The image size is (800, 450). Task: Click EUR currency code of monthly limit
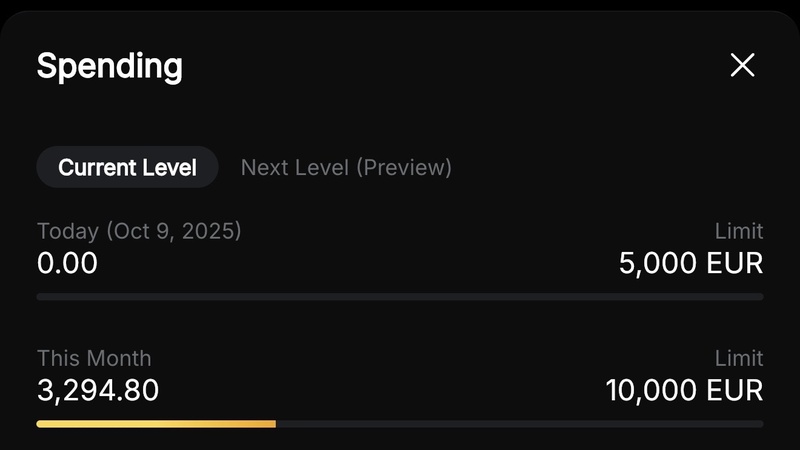tap(735, 390)
